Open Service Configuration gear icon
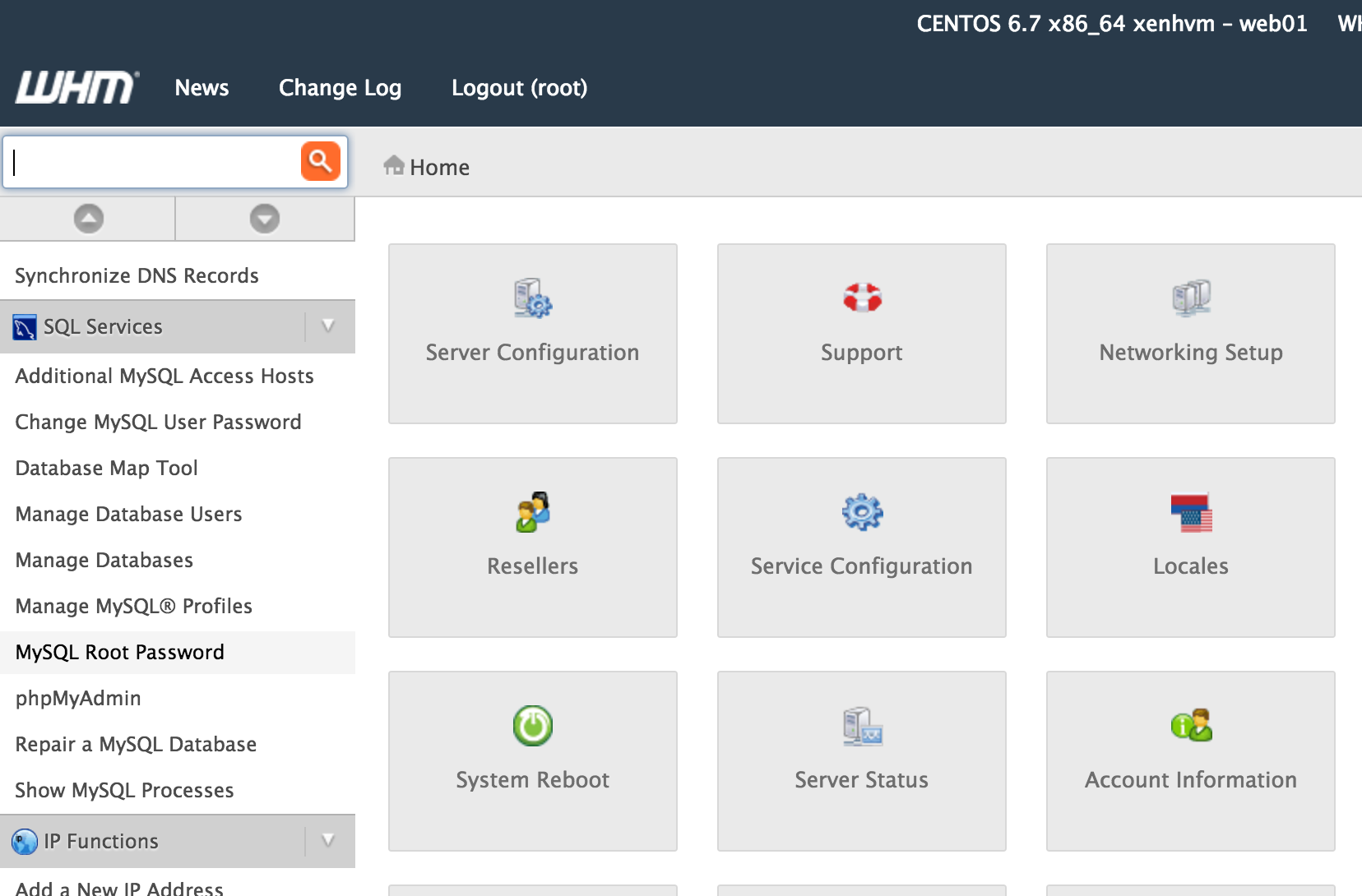Viewport: 1362px width, 896px height. coord(861,511)
